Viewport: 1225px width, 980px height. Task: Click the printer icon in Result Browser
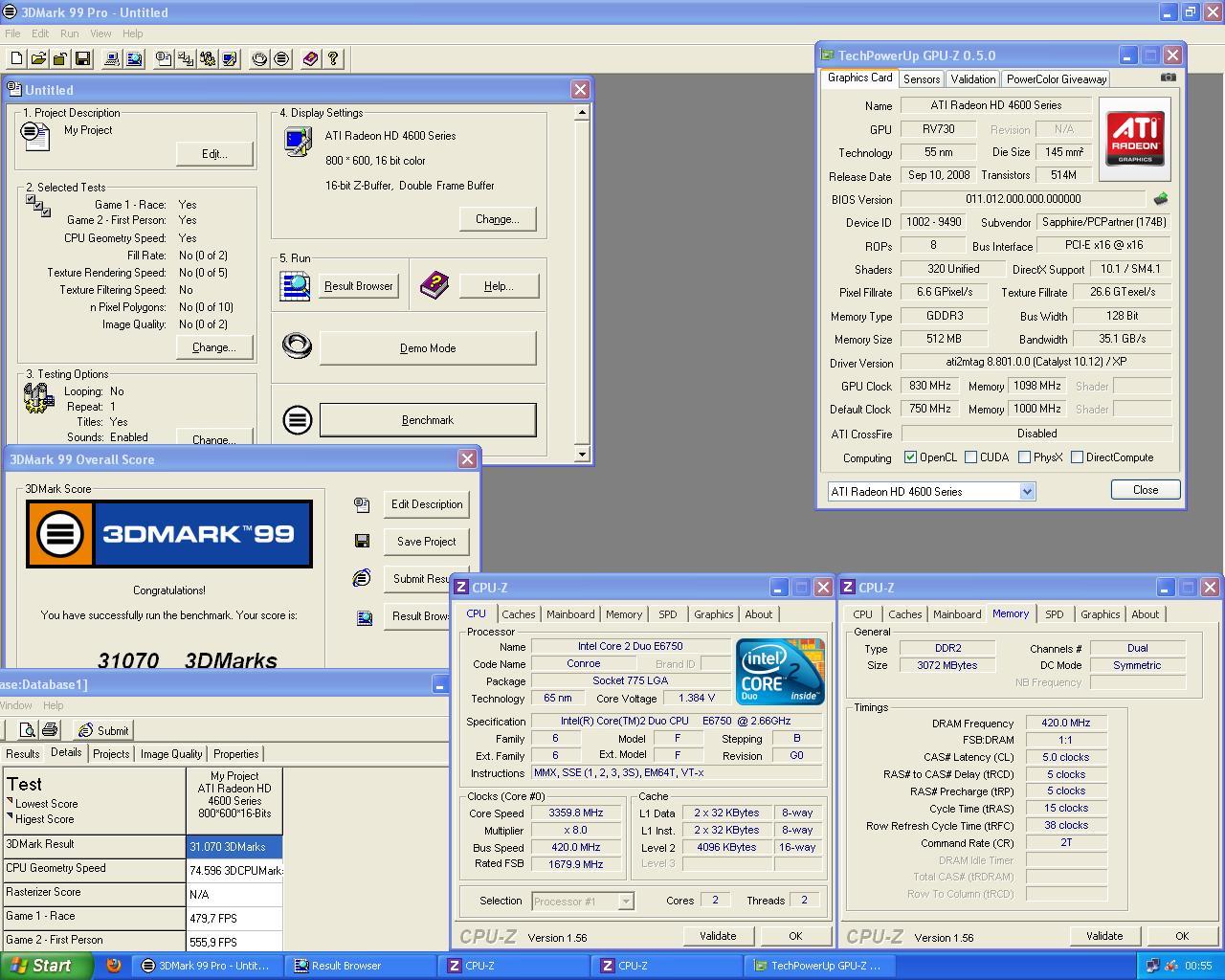pos(50,730)
